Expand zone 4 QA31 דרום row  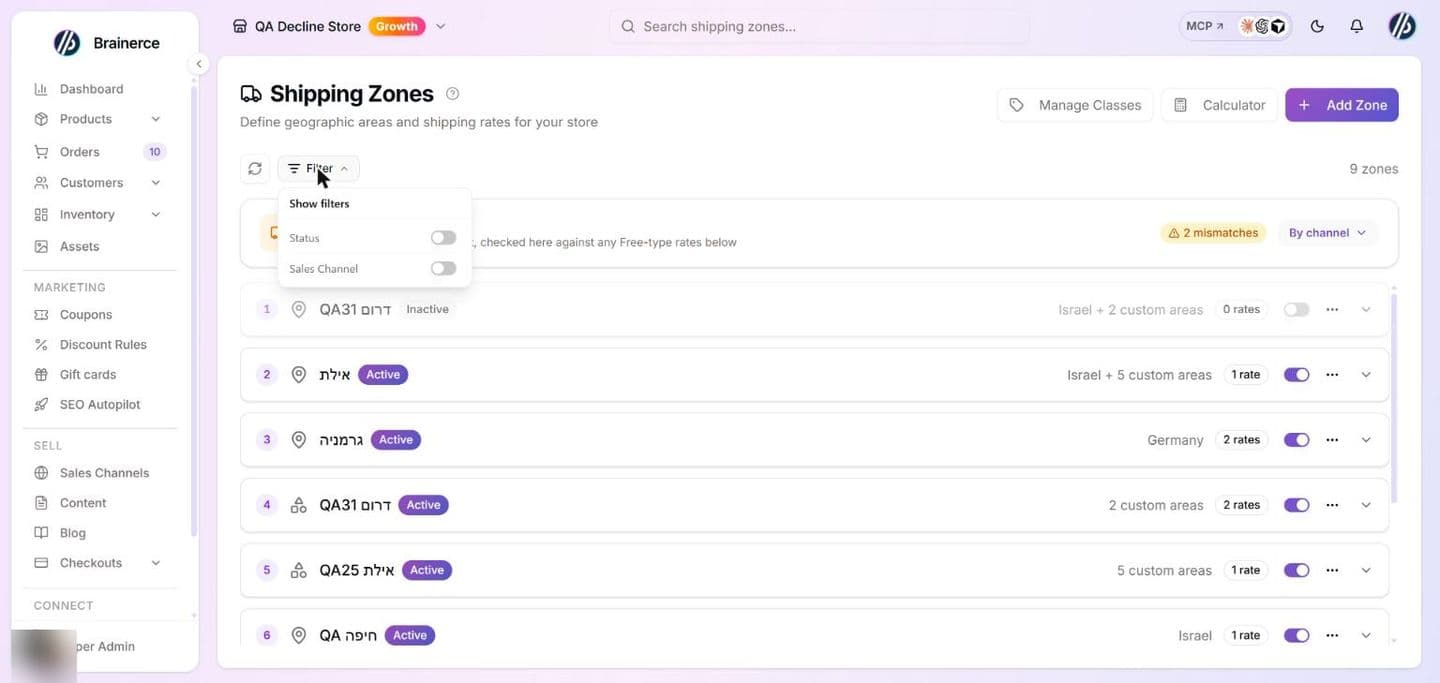1366,505
